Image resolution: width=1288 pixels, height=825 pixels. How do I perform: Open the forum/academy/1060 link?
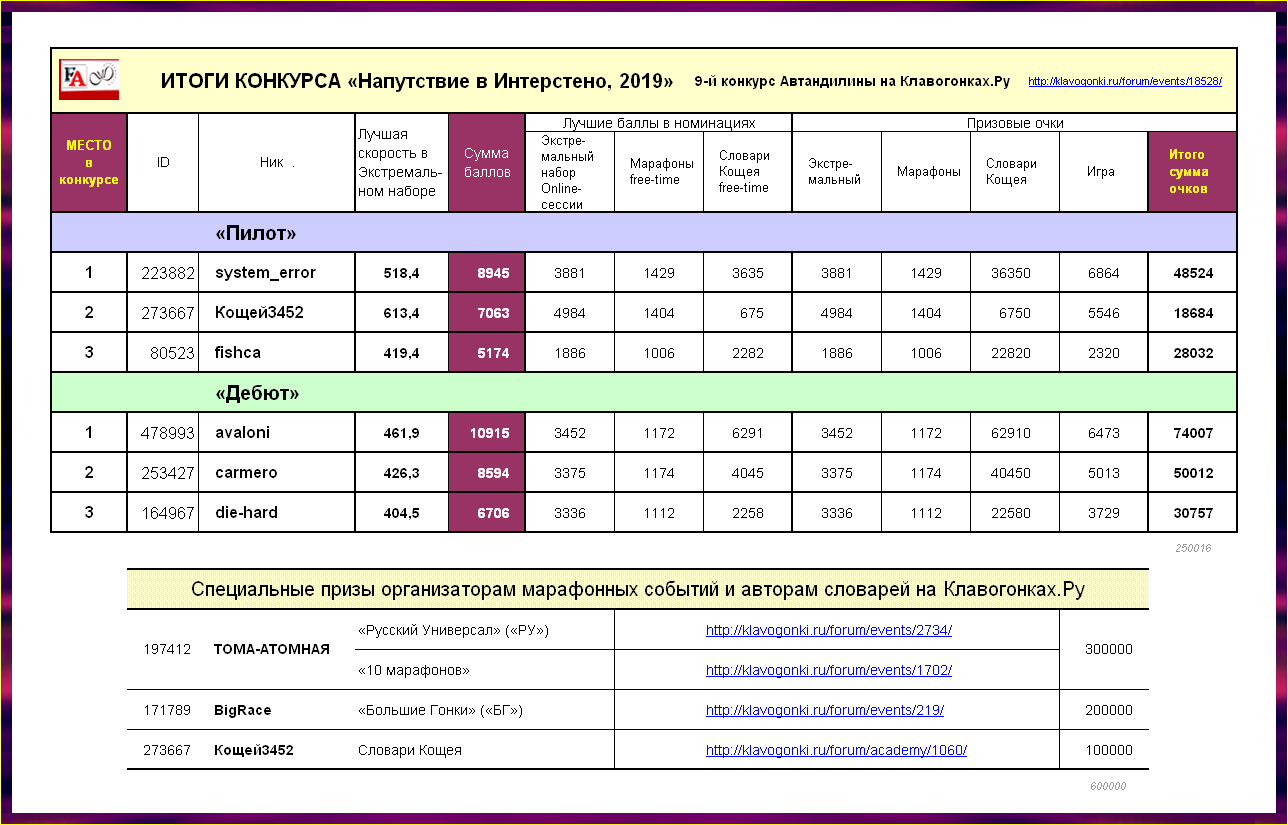837,751
